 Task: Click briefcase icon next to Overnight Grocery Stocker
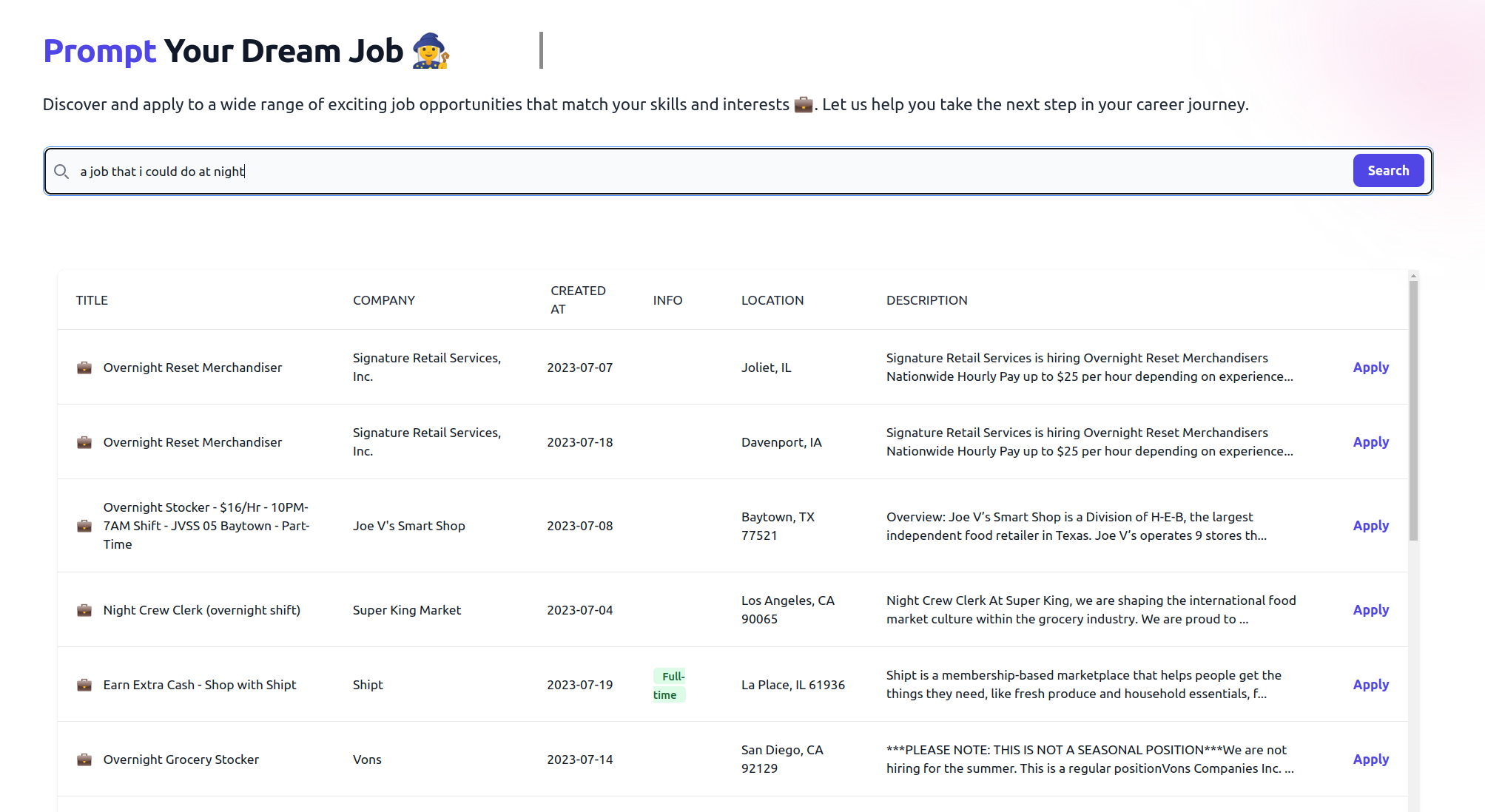click(84, 759)
